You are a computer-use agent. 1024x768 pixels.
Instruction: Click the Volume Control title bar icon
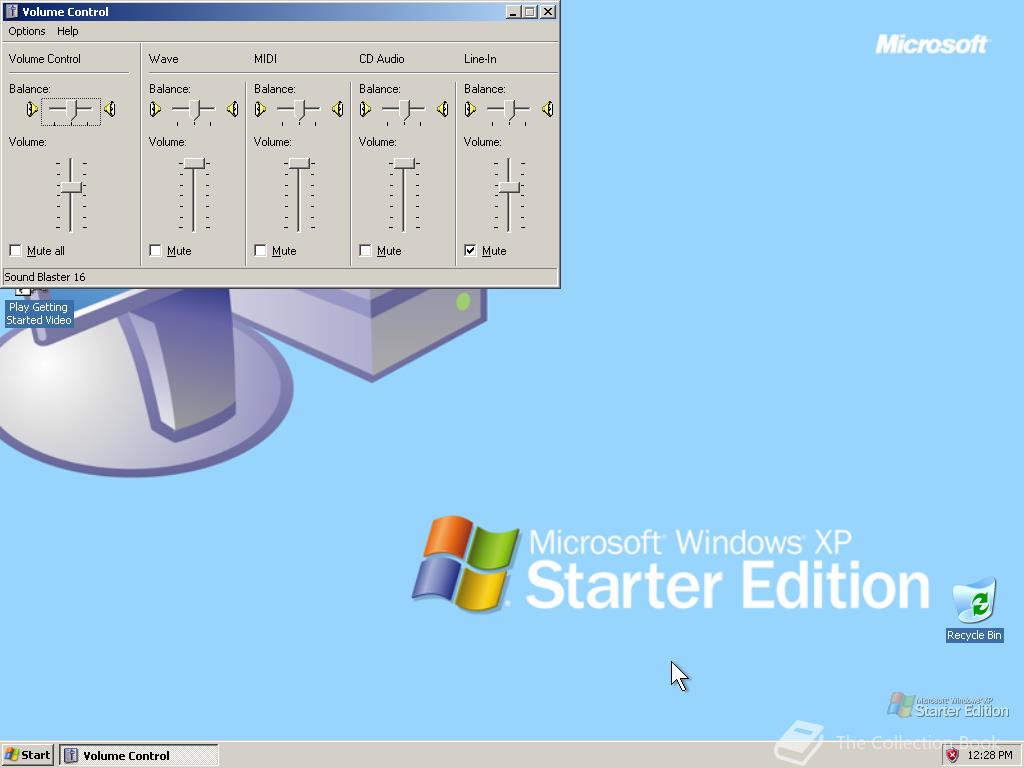(x=11, y=11)
